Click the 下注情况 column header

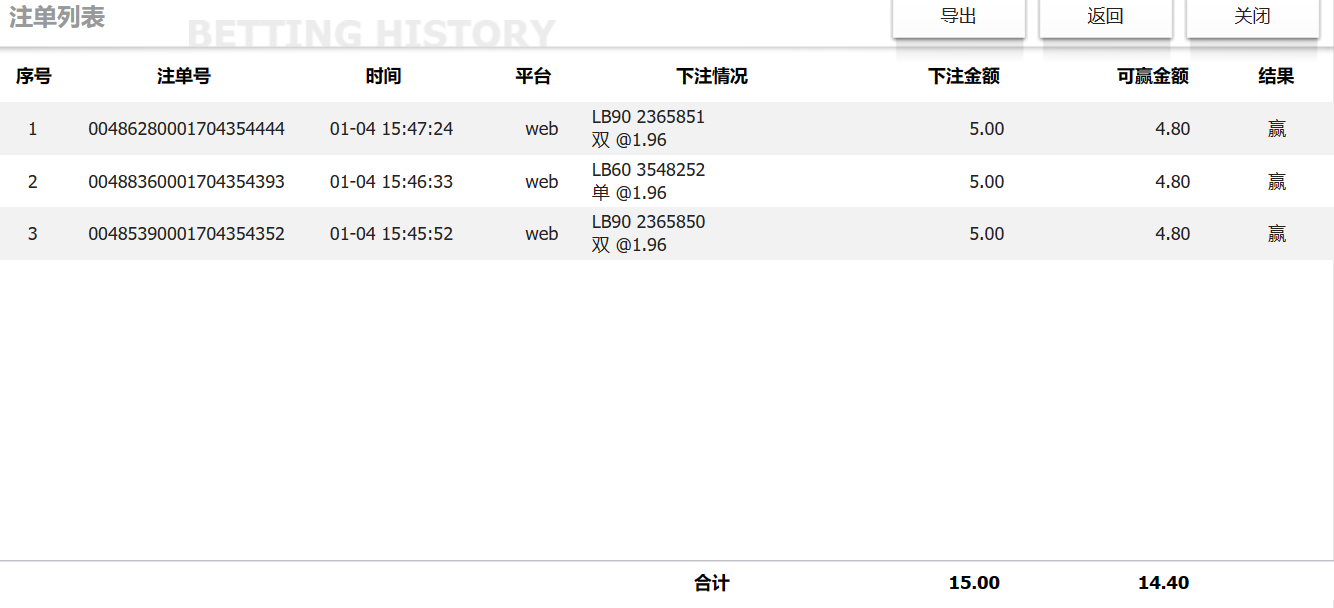point(712,76)
